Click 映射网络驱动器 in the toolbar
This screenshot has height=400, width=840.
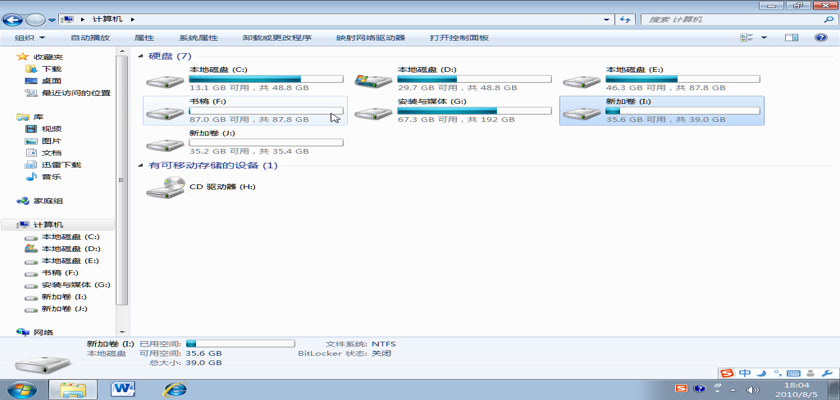(370, 38)
